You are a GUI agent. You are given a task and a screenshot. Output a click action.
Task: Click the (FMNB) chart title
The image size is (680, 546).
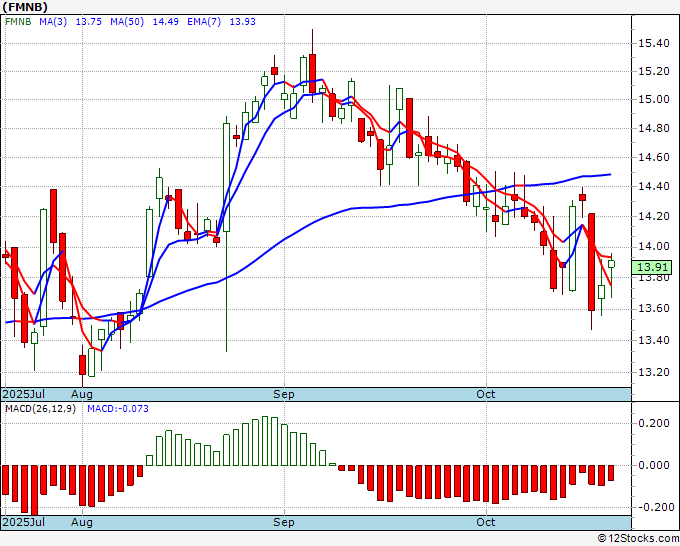tap(24, 7)
